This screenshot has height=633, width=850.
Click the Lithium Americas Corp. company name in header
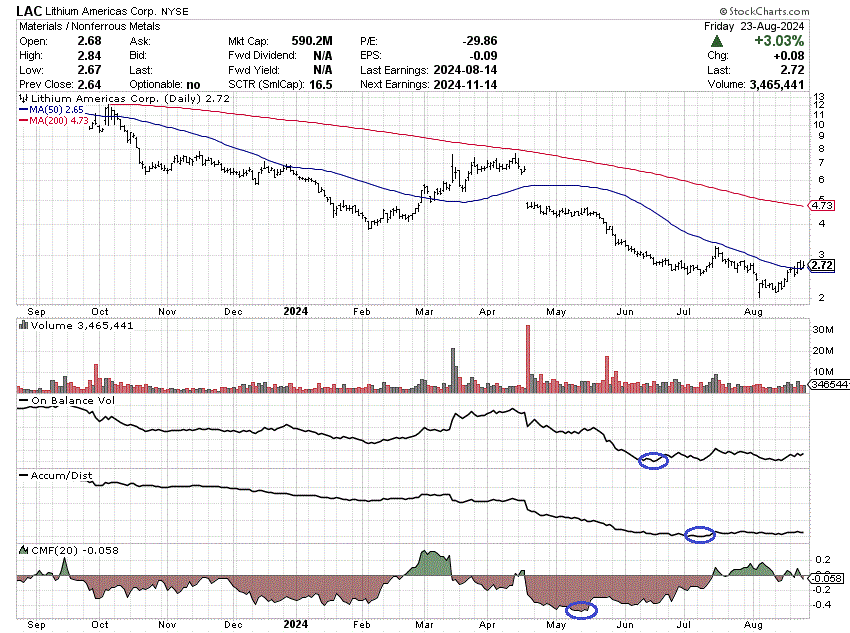tap(101, 11)
